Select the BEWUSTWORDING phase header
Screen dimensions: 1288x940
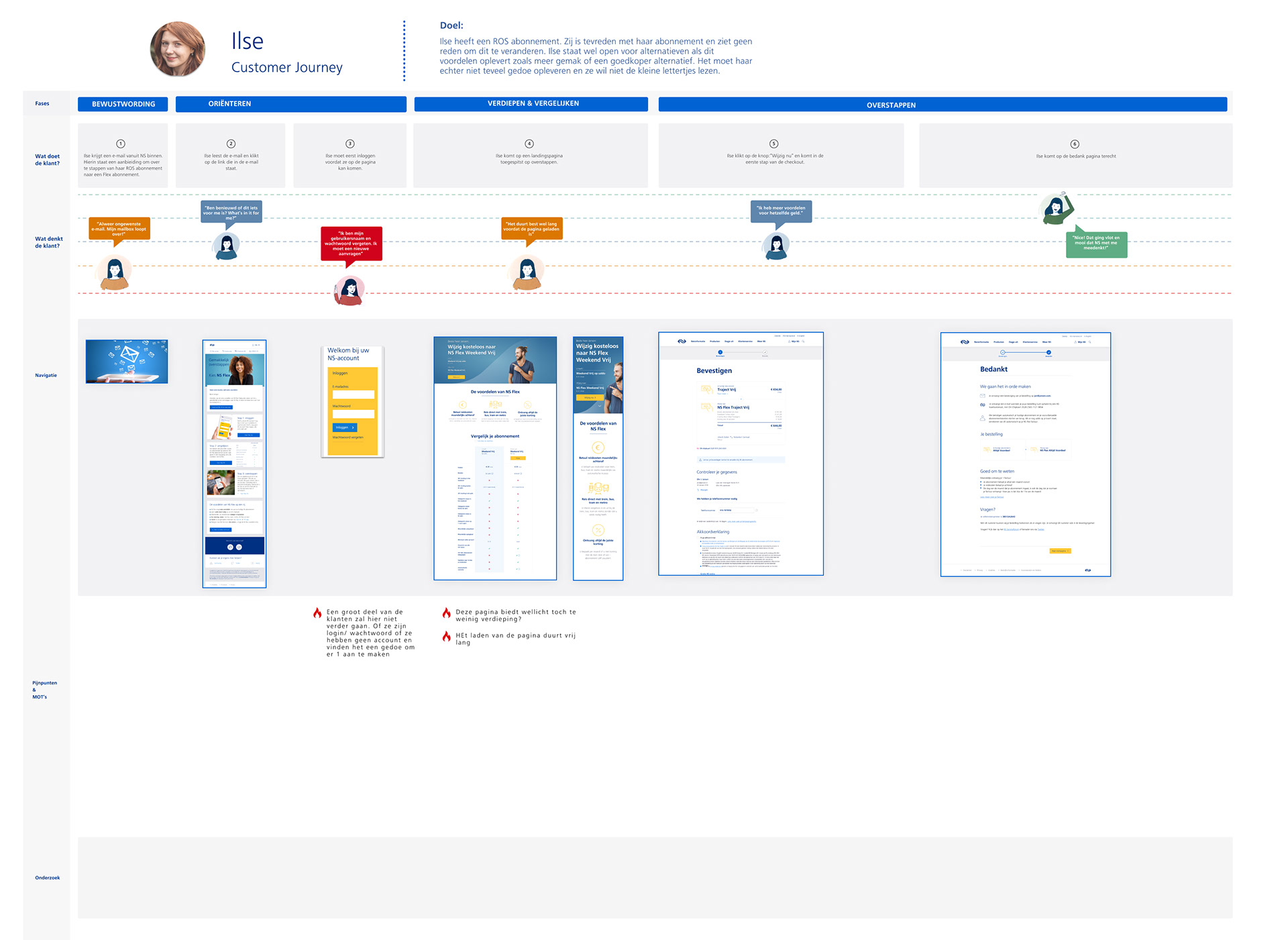[123, 104]
